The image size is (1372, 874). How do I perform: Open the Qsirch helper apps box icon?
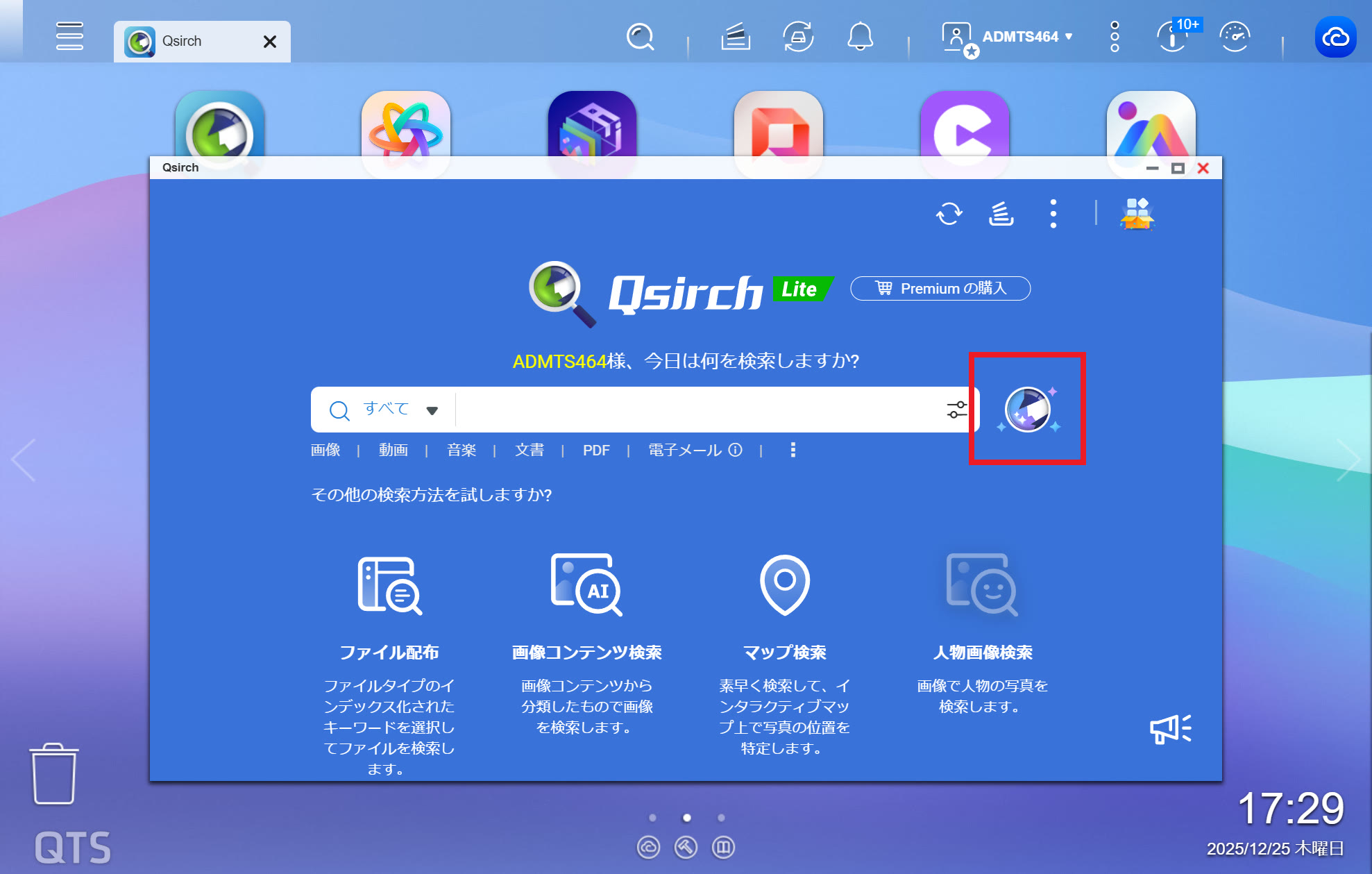coord(1137,214)
